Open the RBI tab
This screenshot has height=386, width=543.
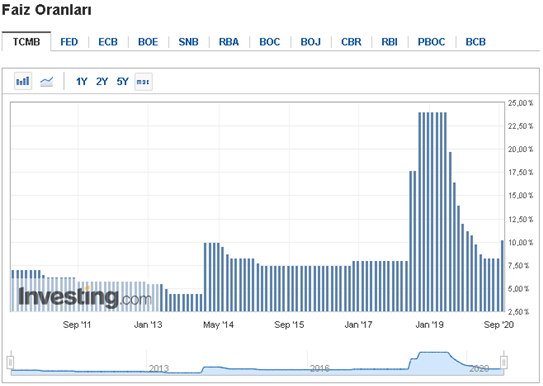(x=390, y=42)
